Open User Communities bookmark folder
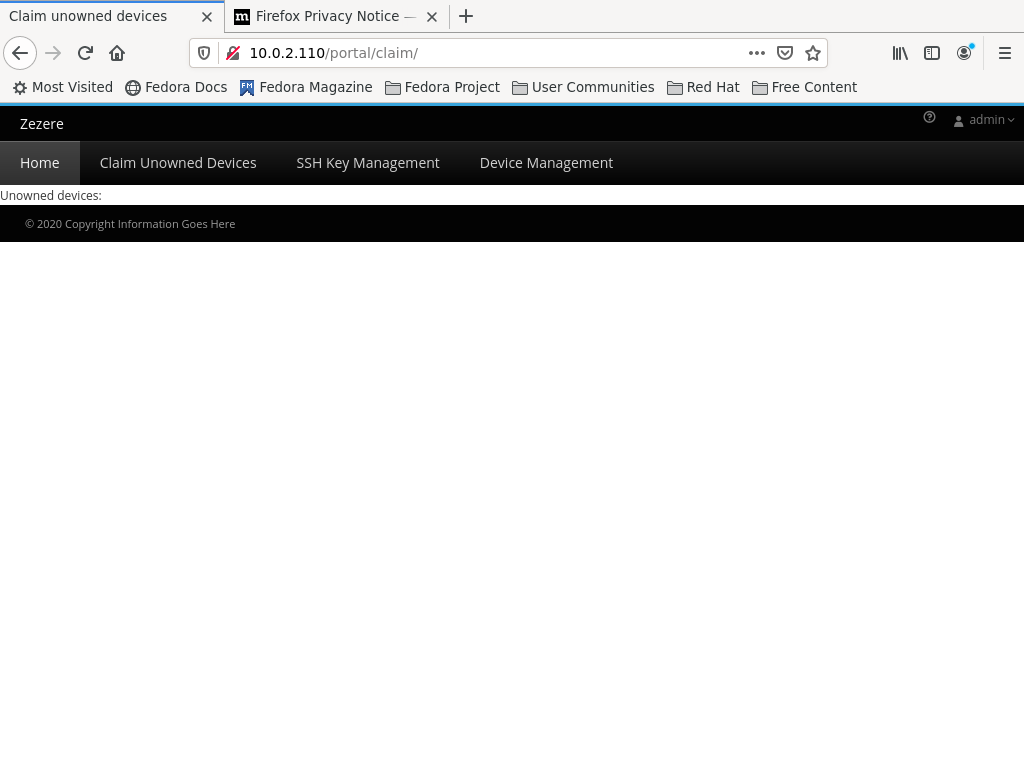The height and width of the screenshot is (768, 1024). click(x=583, y=88)
